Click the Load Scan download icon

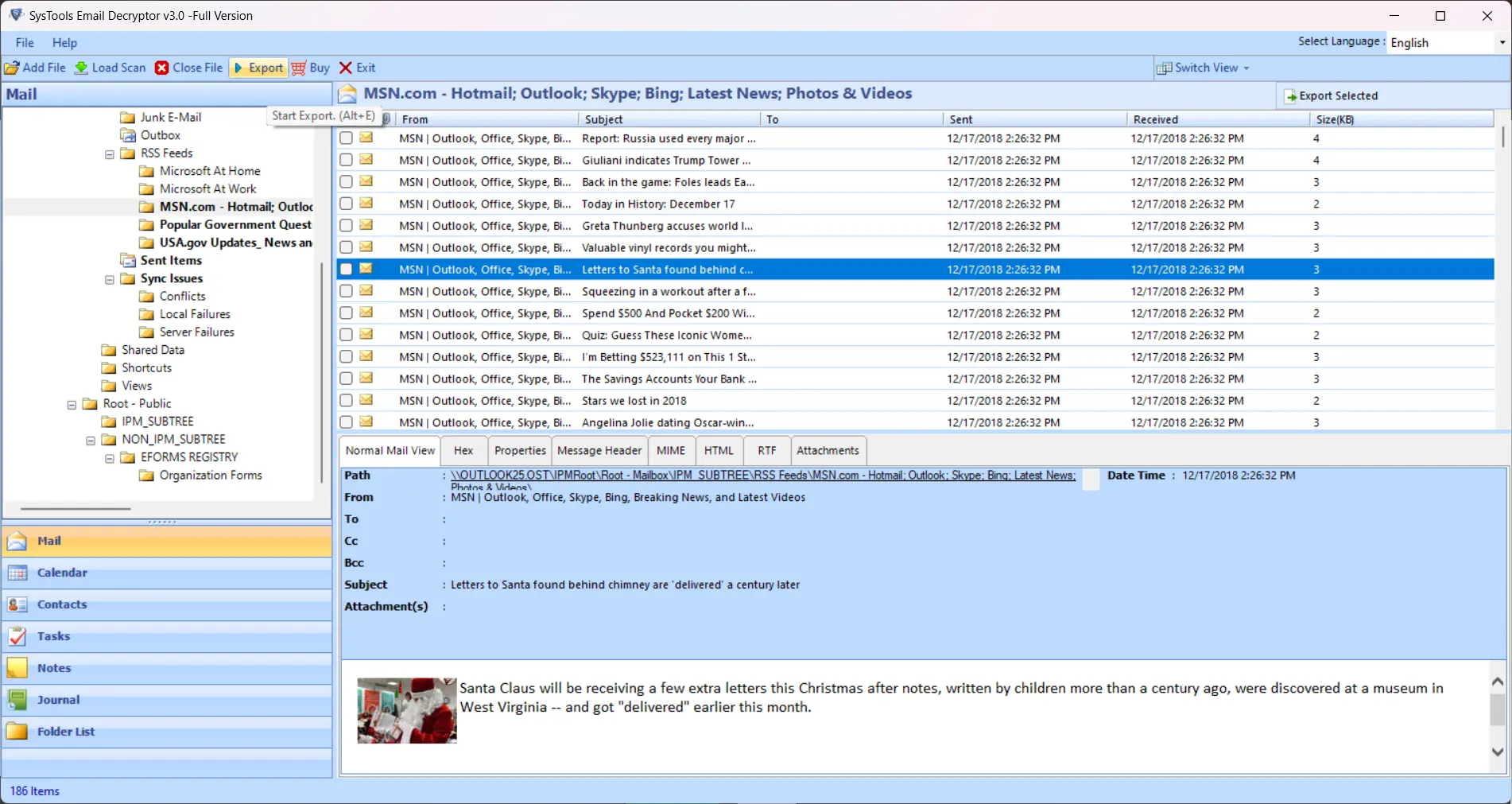pyautogui.click(x=81, y=68)
